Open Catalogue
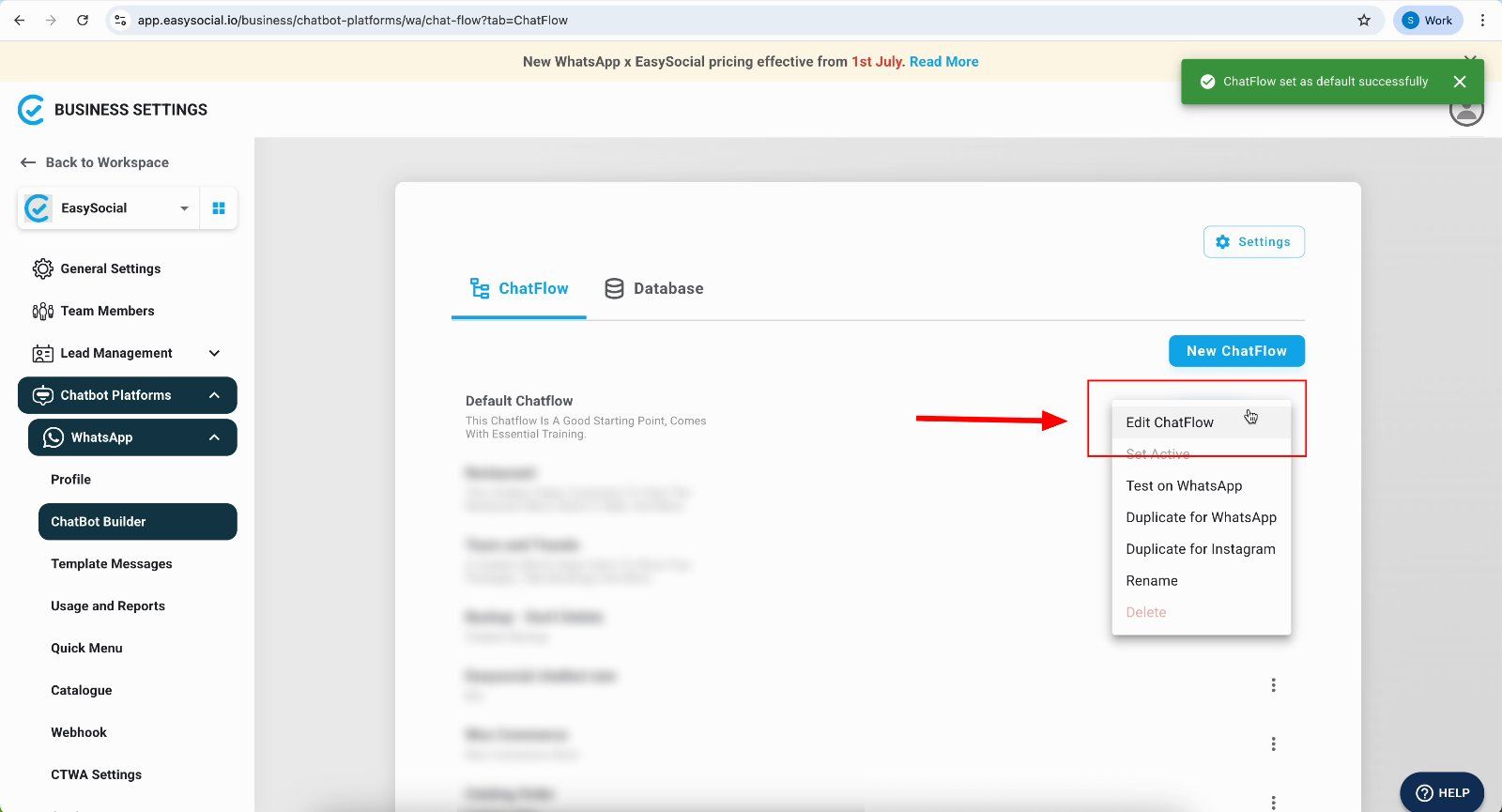The image size is (1502, 812). tap(82, 691)
